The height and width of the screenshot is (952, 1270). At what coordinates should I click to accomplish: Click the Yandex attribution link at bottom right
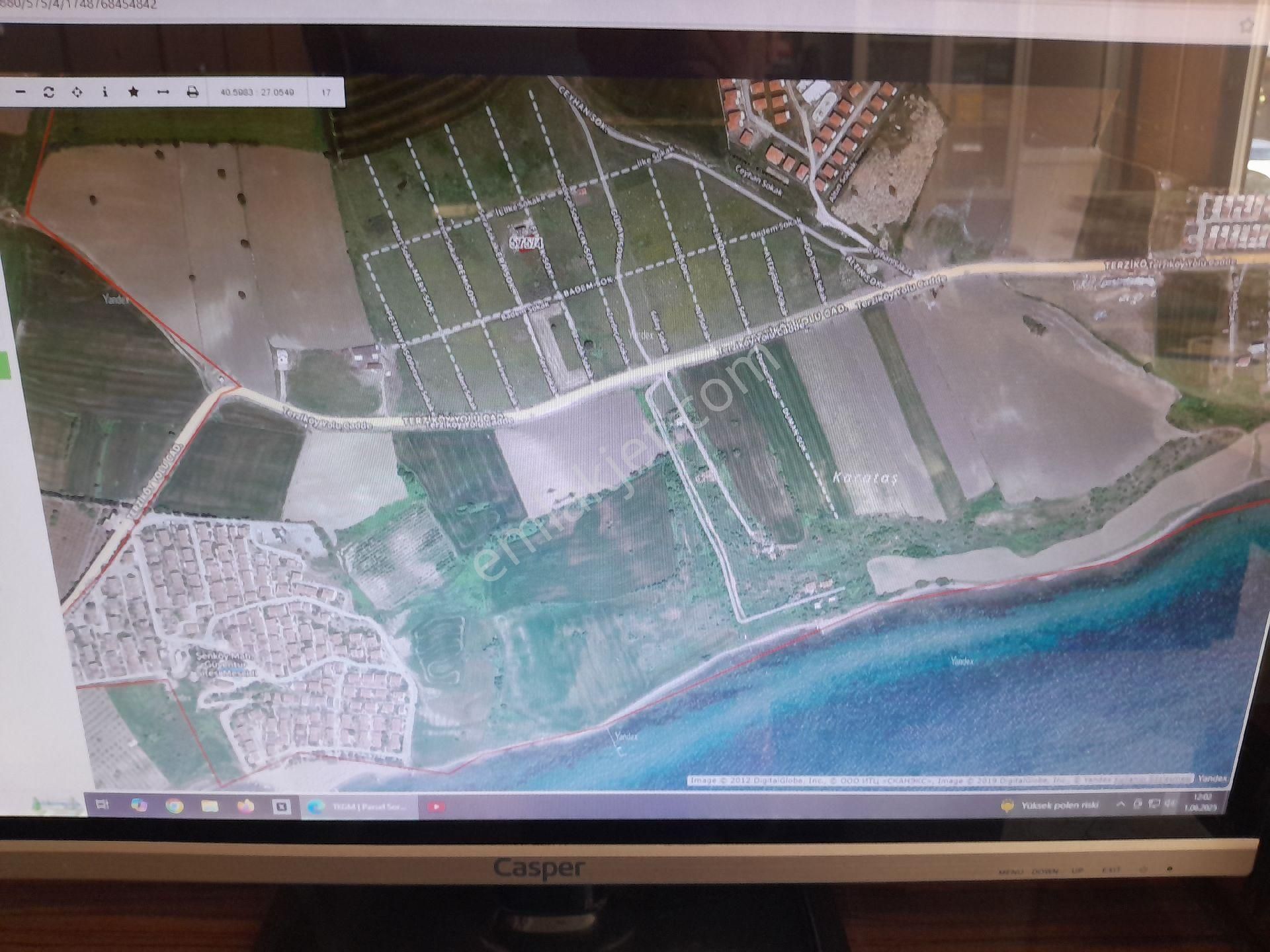click(x=1212, y=779)
